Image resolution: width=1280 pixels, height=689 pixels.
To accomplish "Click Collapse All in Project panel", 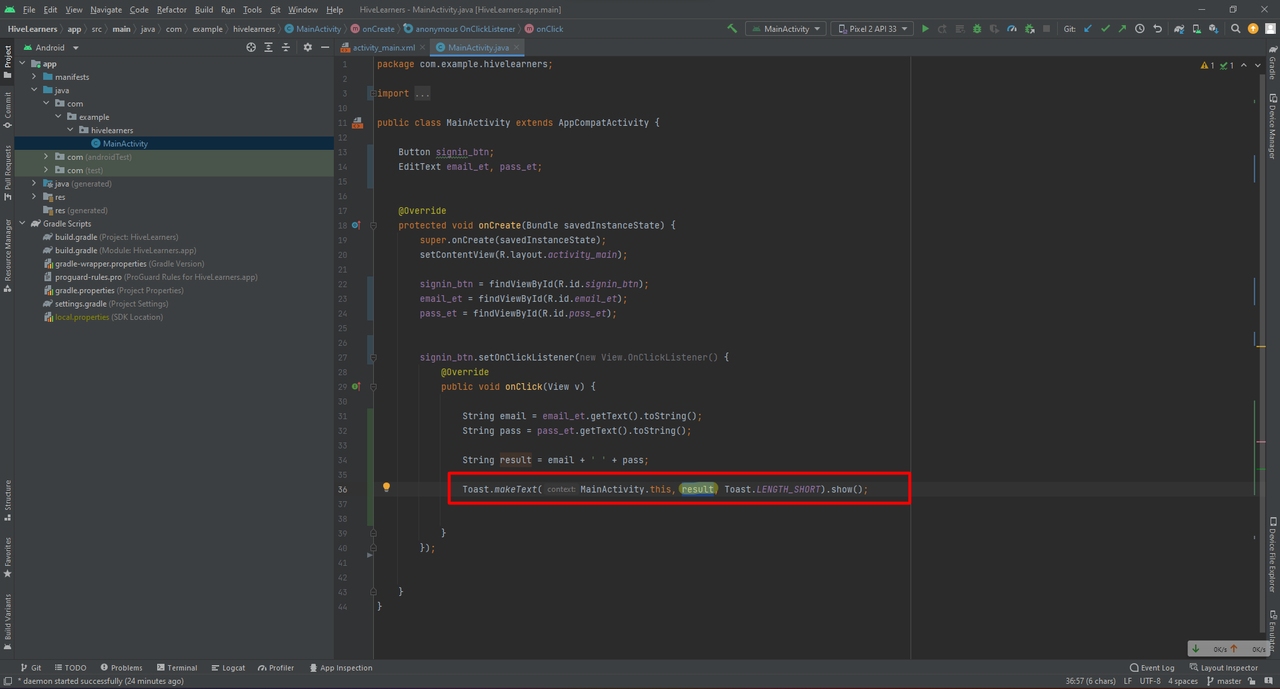I will point(286,47).
